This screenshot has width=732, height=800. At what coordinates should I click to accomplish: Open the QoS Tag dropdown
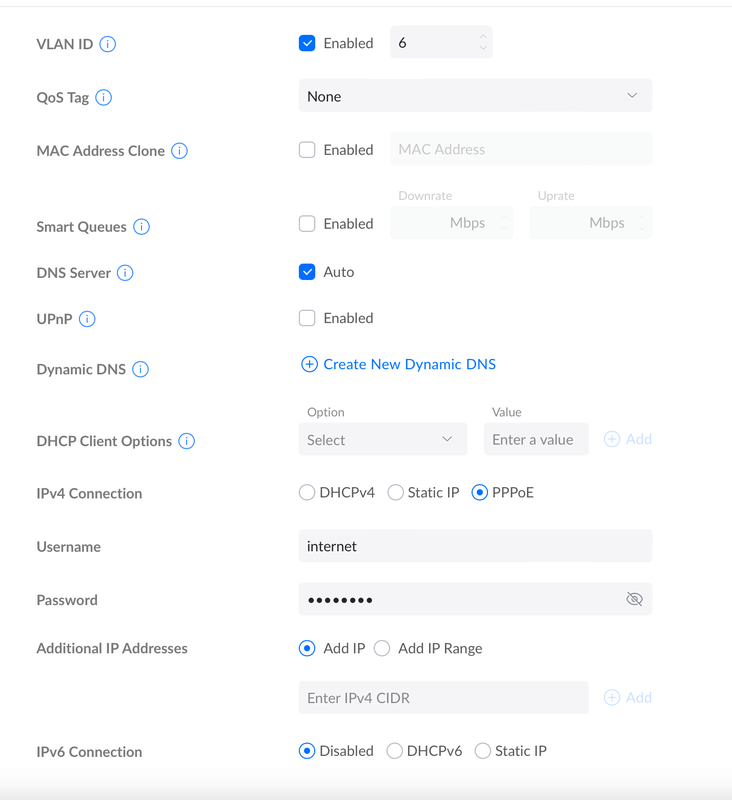point(475,96)
